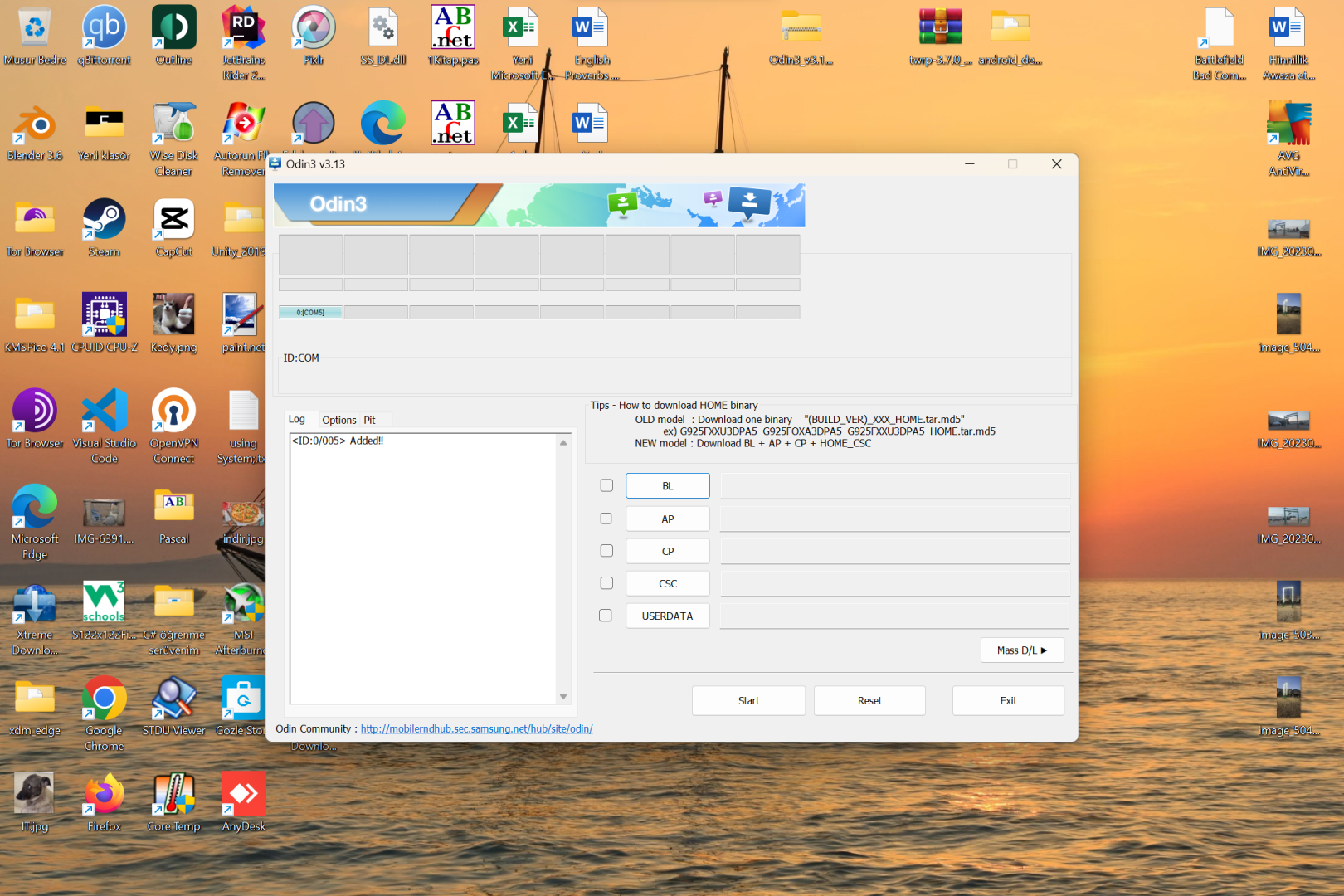Select the Pascal folder icon
Screen dimensions: 1344x896
[x=174, y=515]
